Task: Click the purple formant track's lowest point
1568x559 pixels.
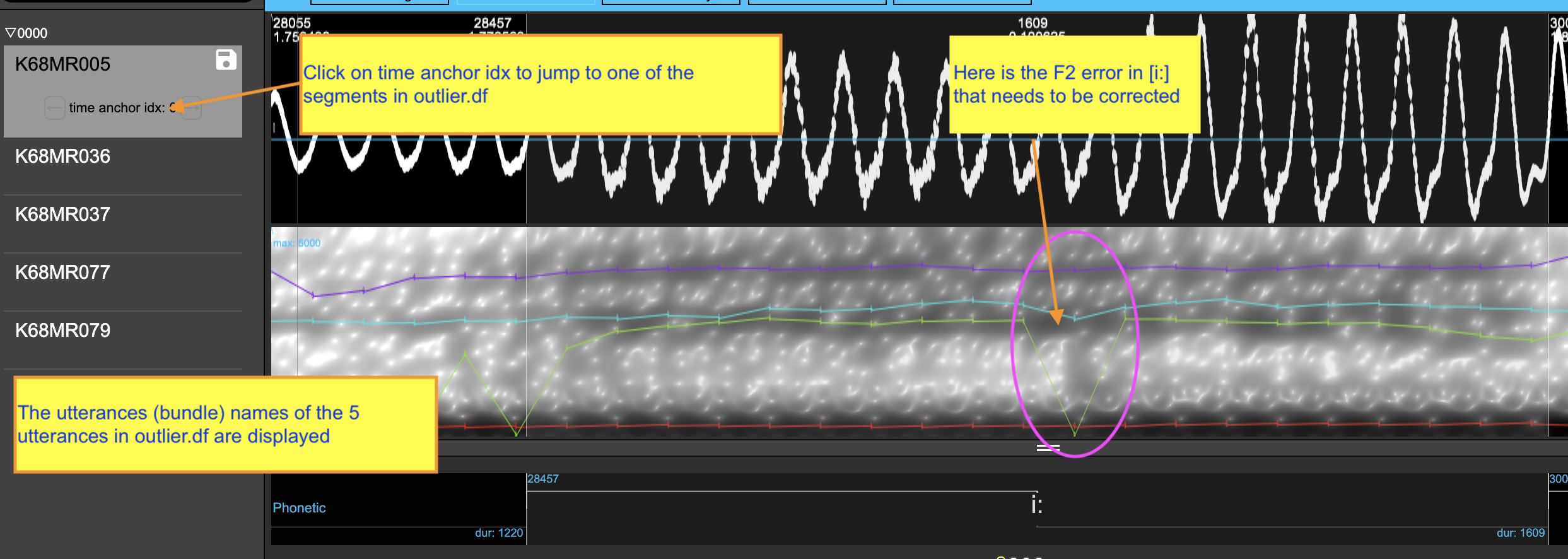Action: [x=313, y=295]
